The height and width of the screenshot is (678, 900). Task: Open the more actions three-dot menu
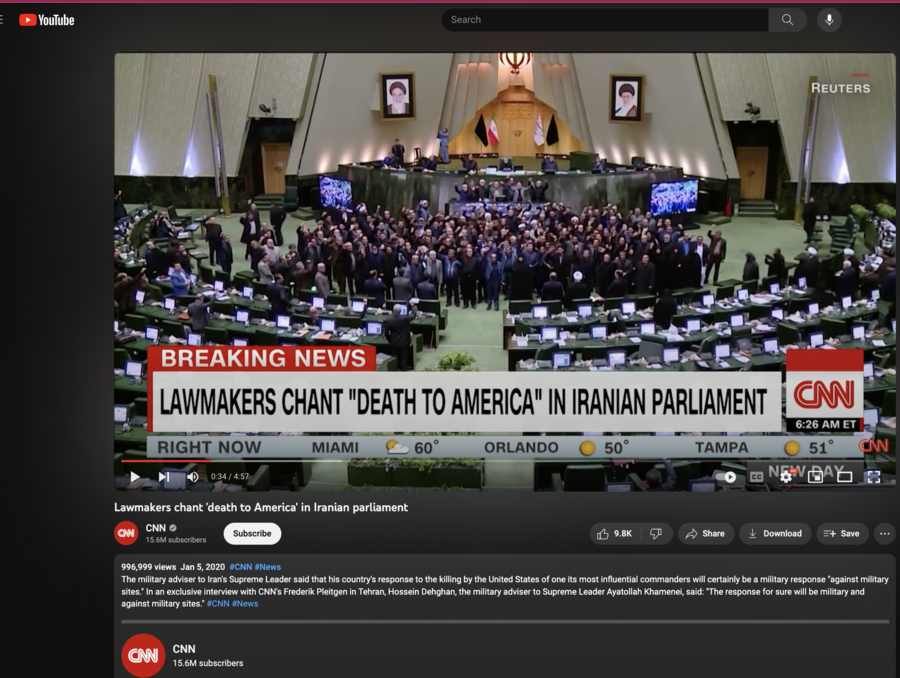[x=885, y=534]
